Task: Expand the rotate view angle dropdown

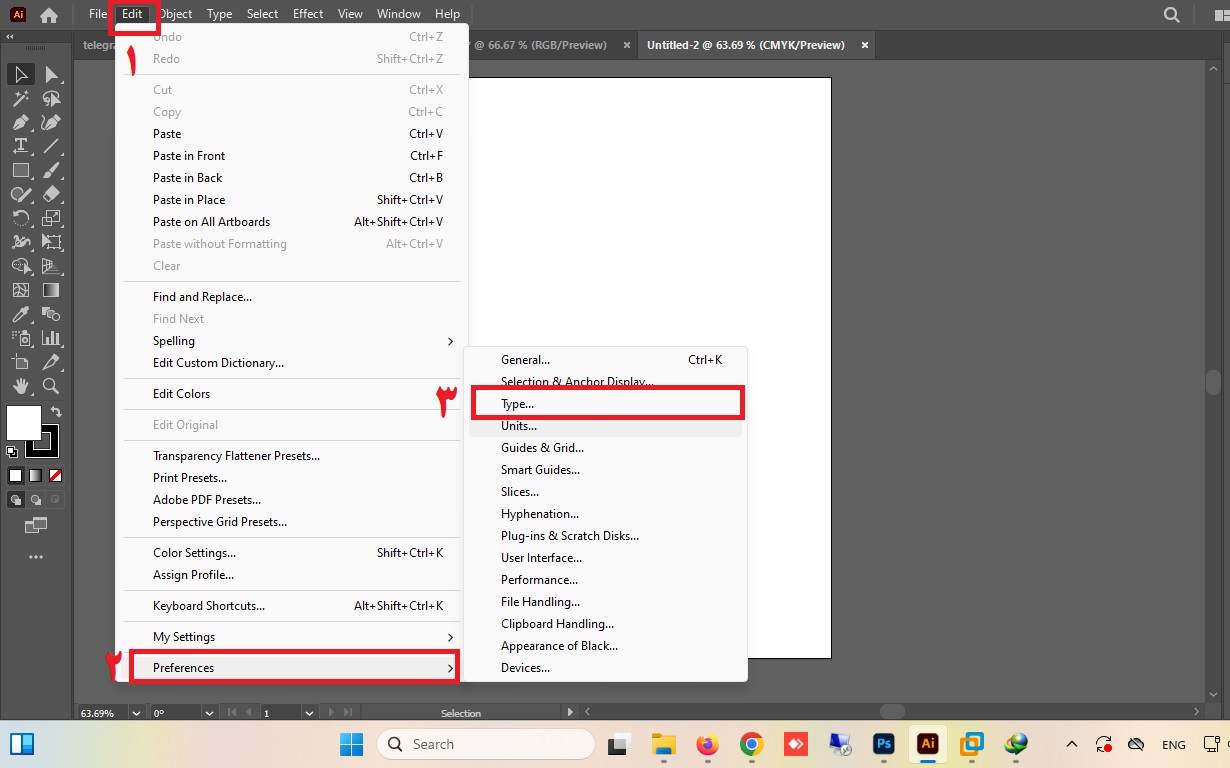Action: tap(208, 713)
